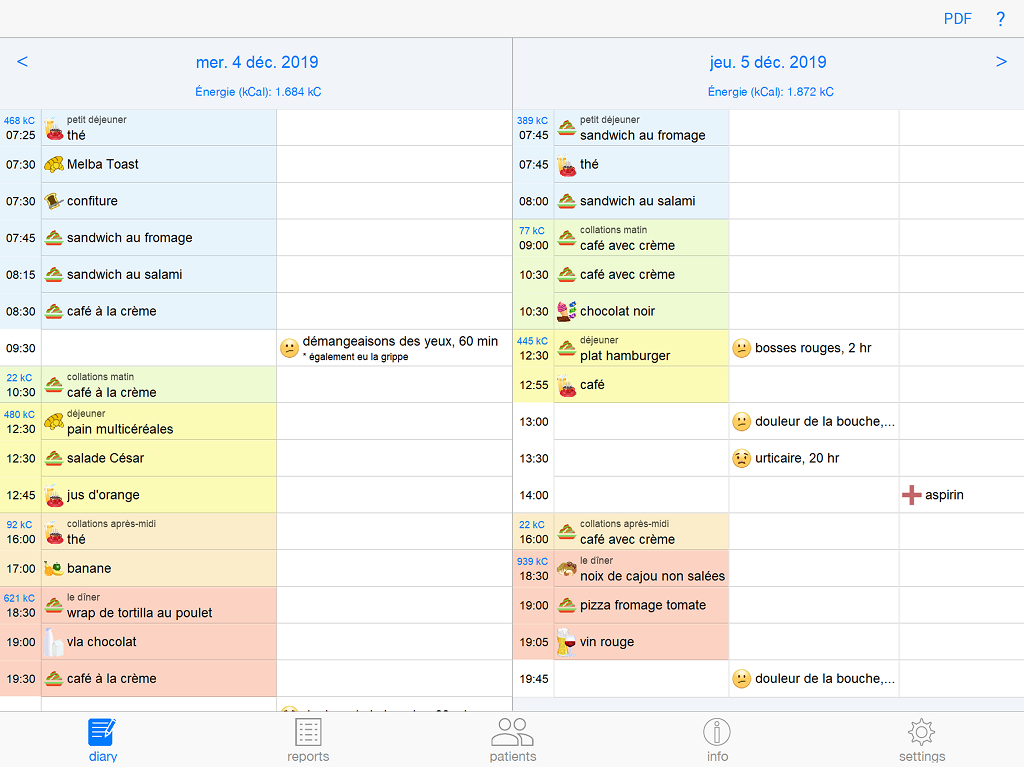Viewport: 1024px width, 767px height.
Task: Click the face icon at 19:45
Action: (741, 679)
